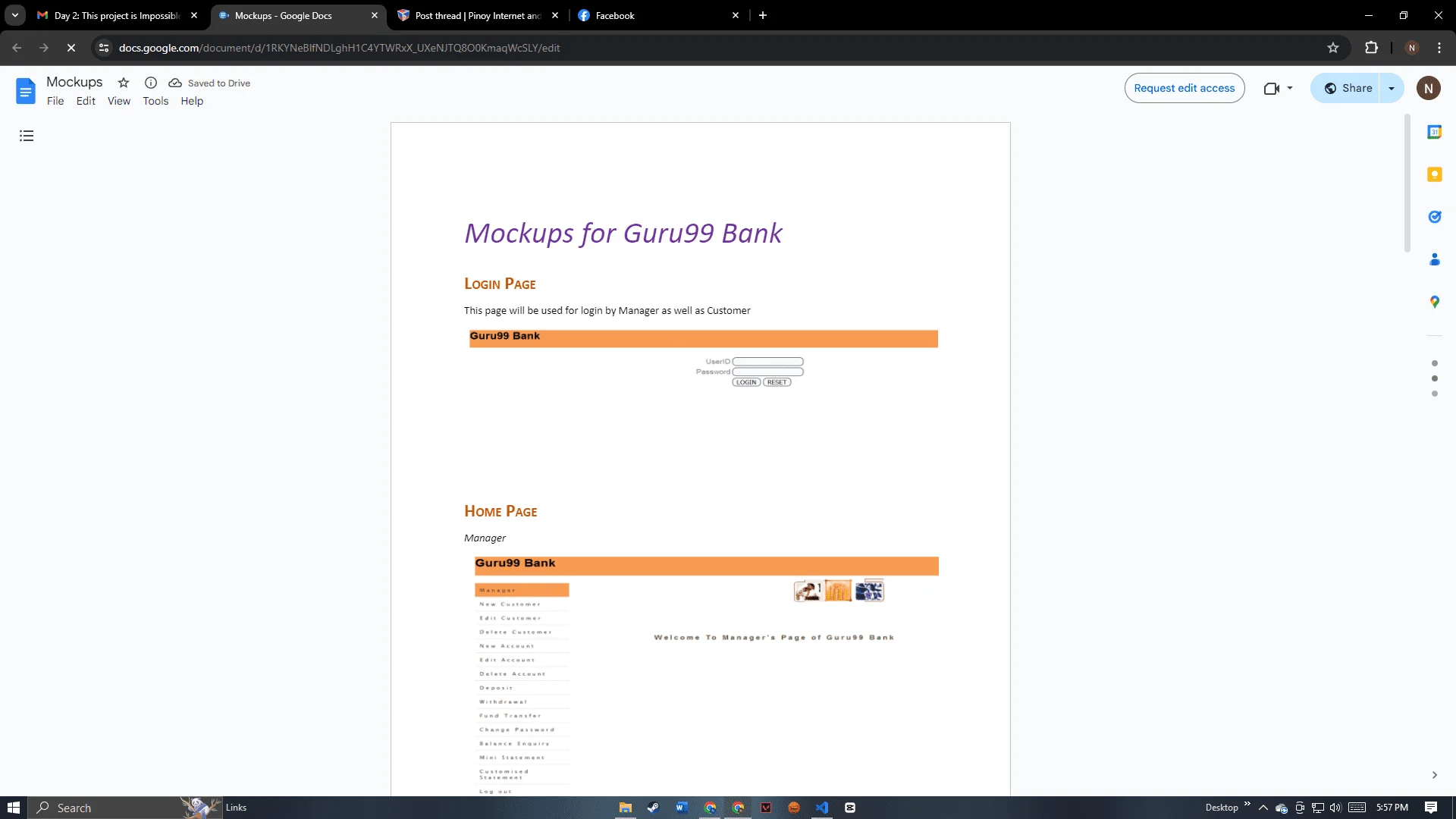1456x819 pixels.
Task: Open the View menu
Action: pyautogui.click(x=119, y=101)
